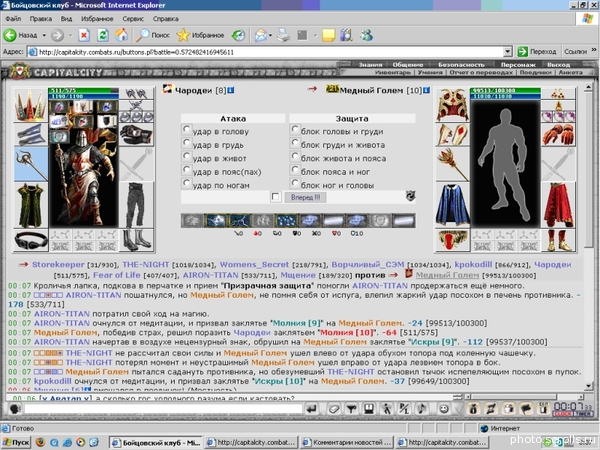Click the music note sound icon in chat bar
Viewport: 600px width, 450px height.
422,409
